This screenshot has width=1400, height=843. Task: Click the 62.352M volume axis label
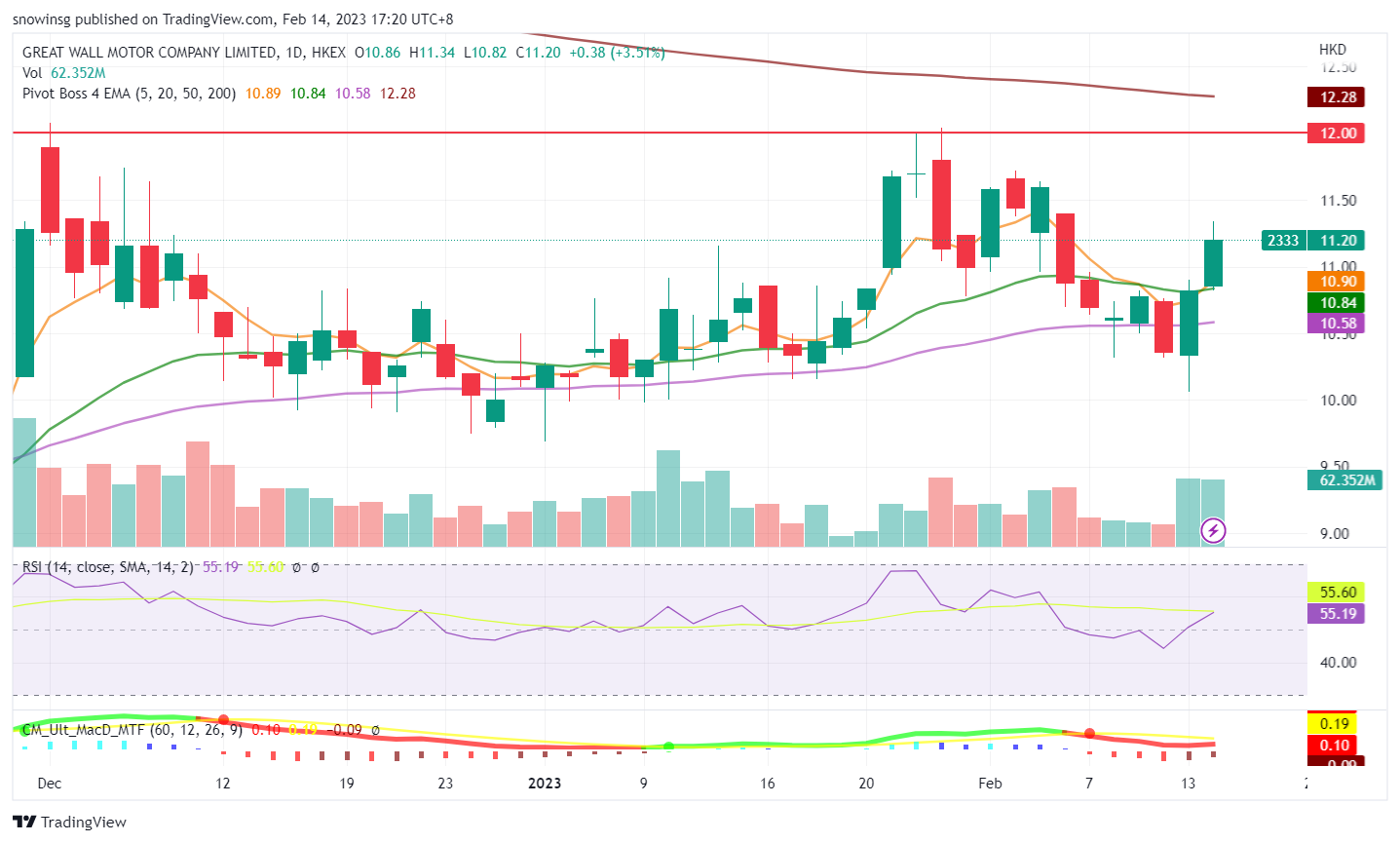tap(1344, 479)
